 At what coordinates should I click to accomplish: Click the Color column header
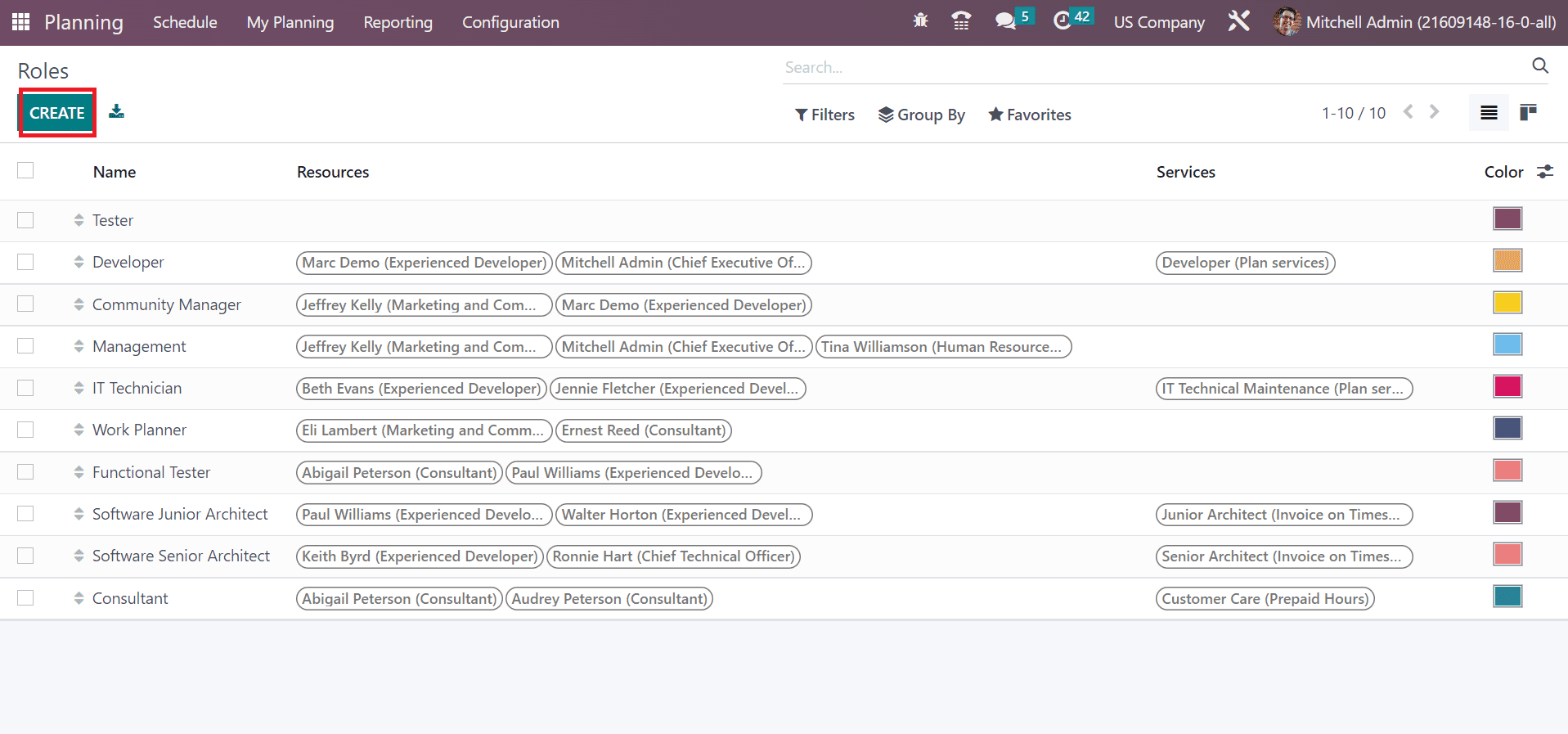[1503, 172]
